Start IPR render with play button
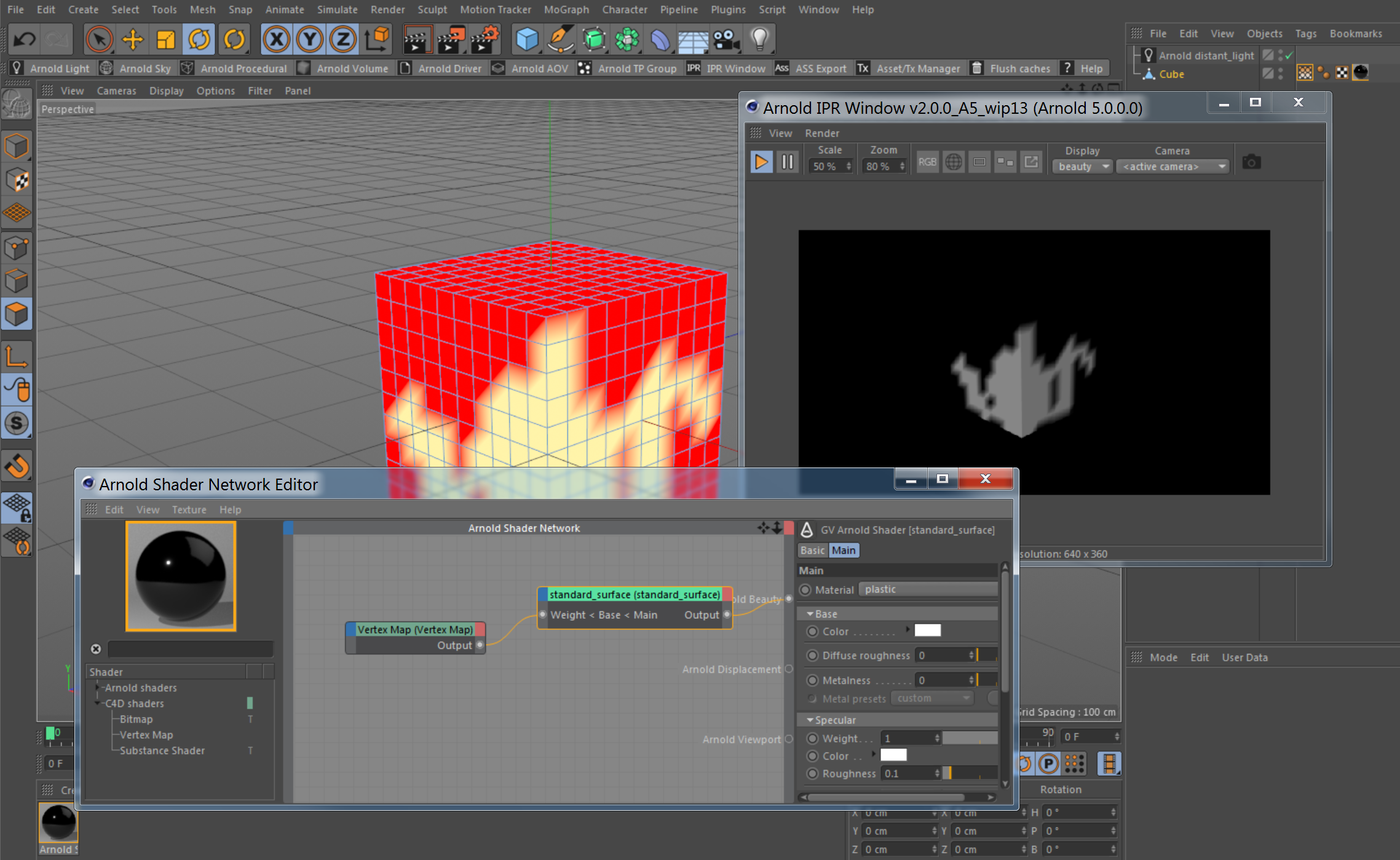Image resolution: width=1400 pixels, height=860 pixels. [x=761, y=162]
